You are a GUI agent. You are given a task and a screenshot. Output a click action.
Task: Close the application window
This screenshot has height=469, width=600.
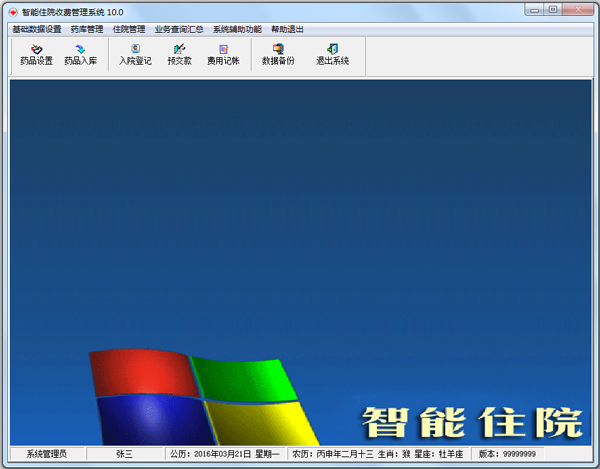[578, 10]
